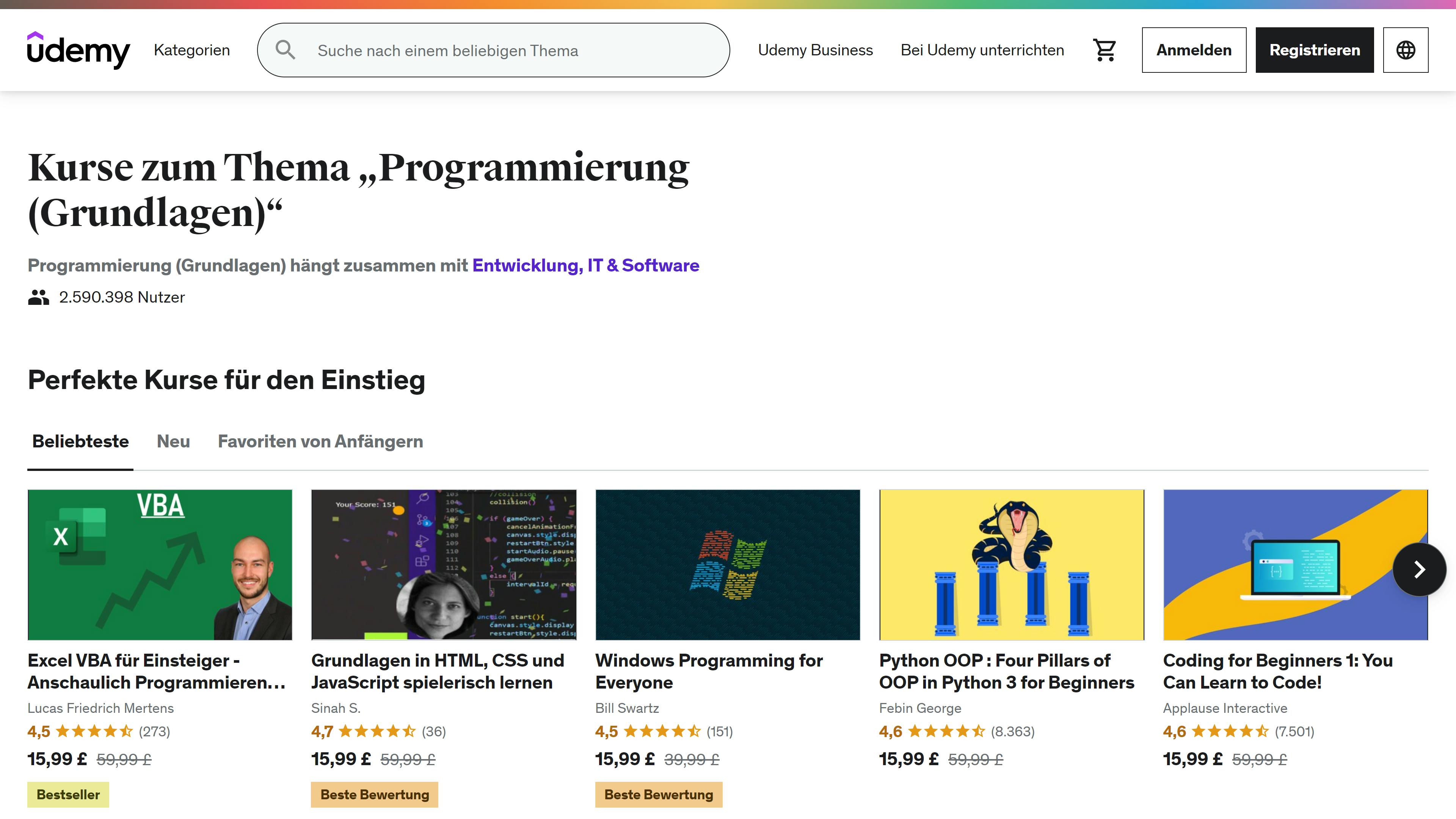Click Beste Bewertung badge under Windows course
The height and width of the screenshot is (819, 1456).
pyautogui.click(x=659, y=795)
